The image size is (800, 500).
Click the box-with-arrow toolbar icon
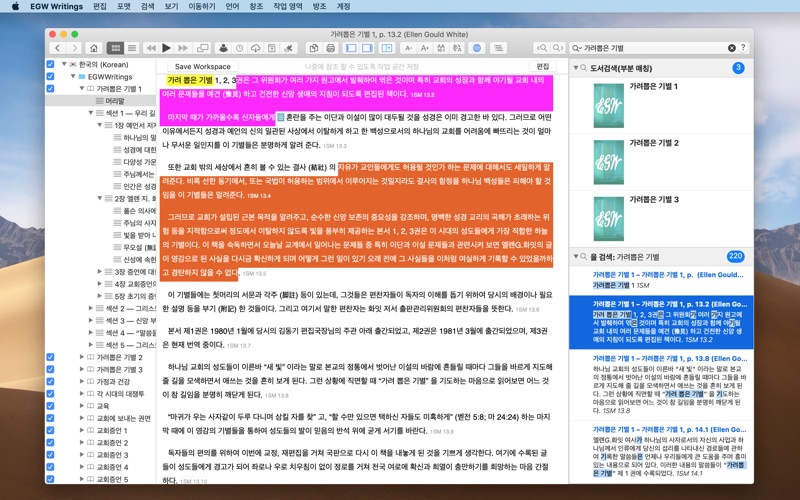272,48
